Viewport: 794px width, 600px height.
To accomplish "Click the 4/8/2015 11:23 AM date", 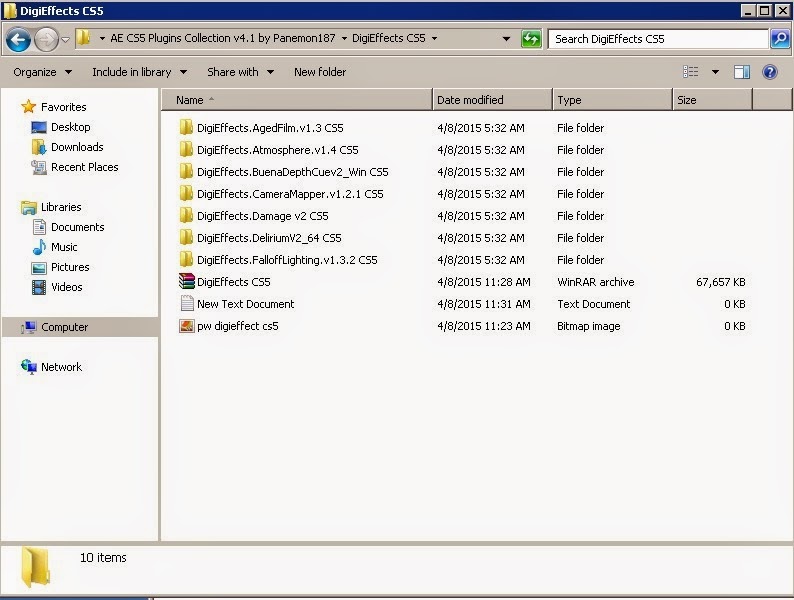I will (484, 326).
